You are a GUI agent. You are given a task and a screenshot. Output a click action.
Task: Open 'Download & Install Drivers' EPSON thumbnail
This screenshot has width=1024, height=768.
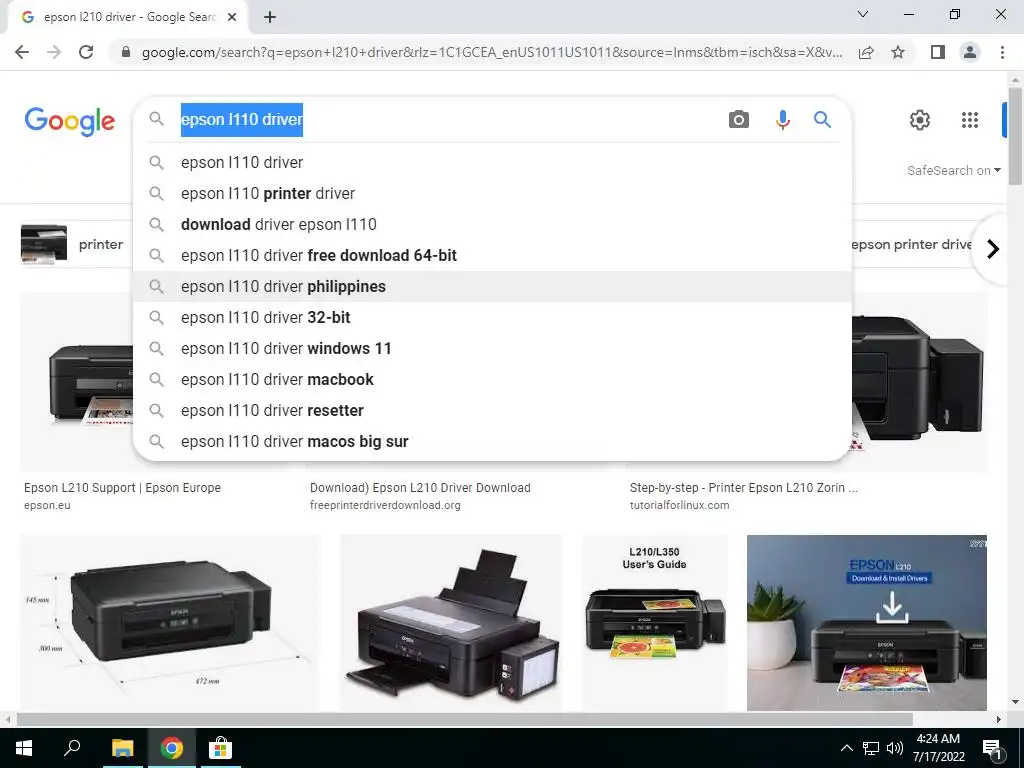point(867,622)
